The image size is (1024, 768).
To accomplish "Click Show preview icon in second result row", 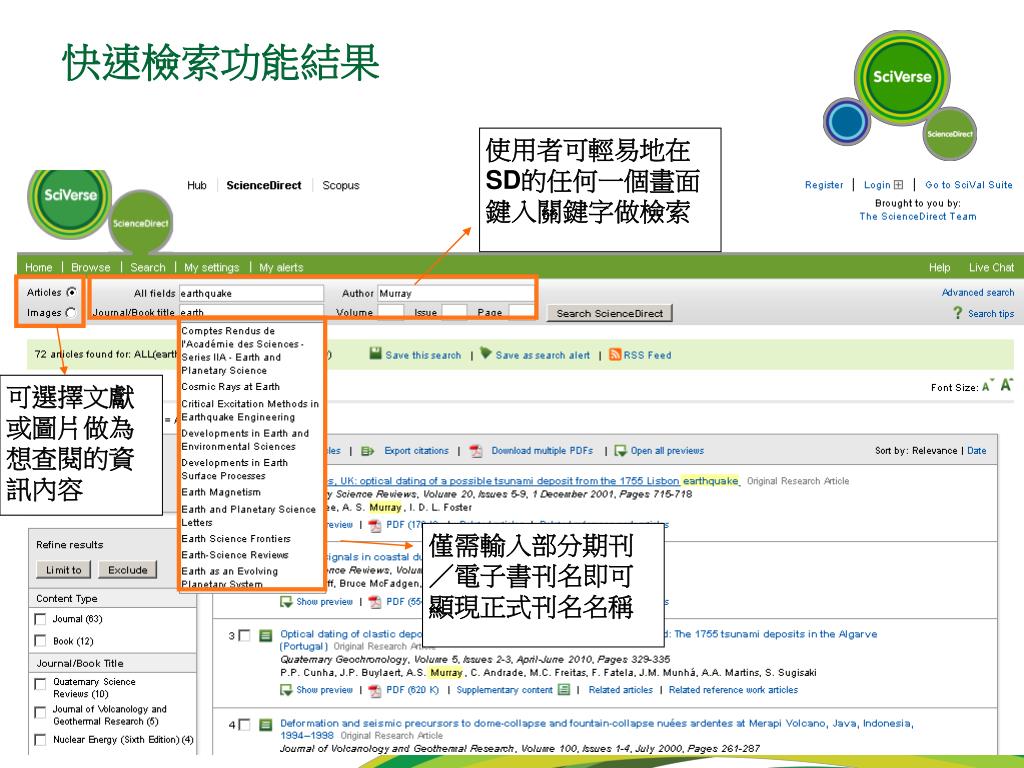I will pyautogui.click(x=286, y=601).
